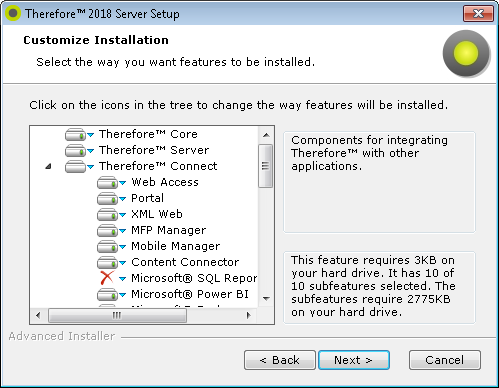Click the drive icon beside Web Access

(107, 182)
